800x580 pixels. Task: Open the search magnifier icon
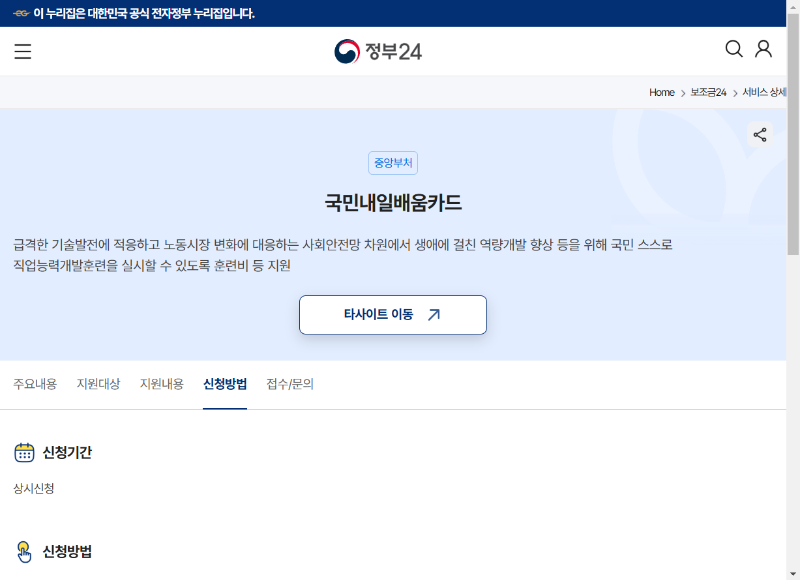tap(734, 49)
